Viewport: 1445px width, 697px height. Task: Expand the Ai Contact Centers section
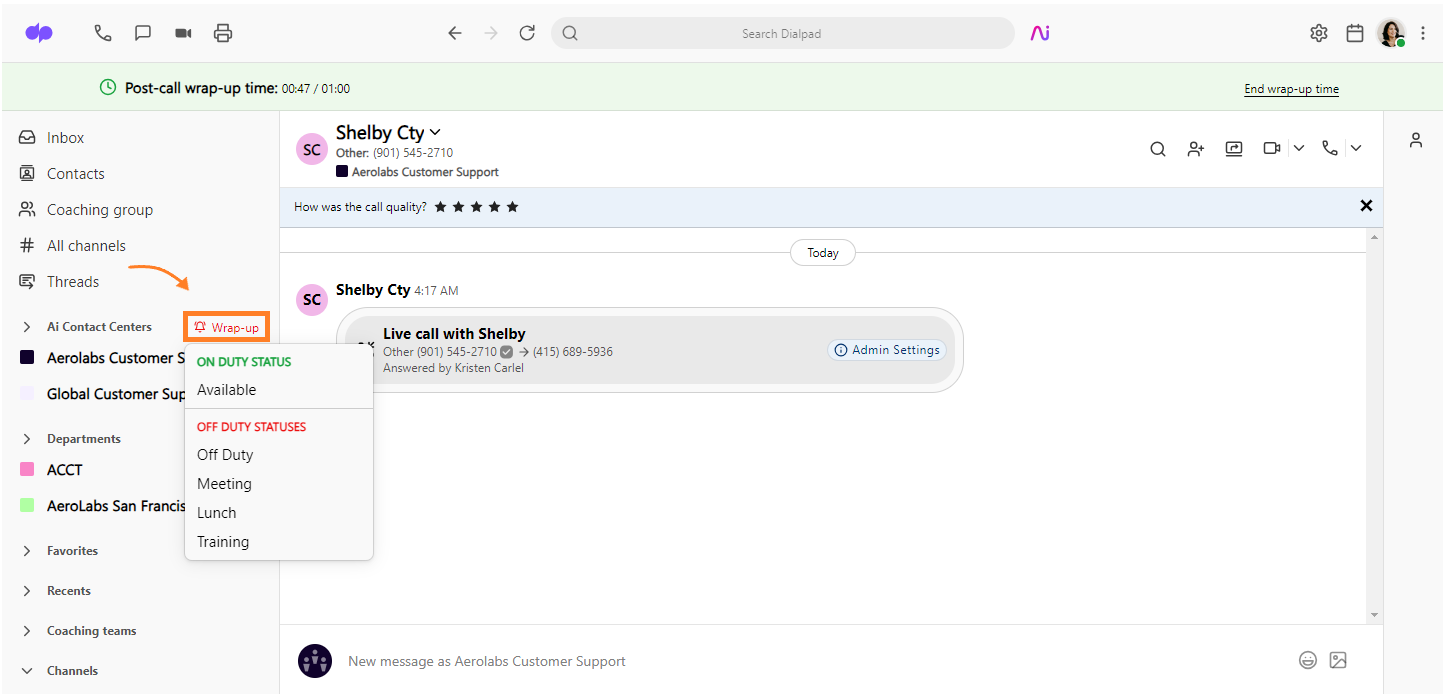pos(27,327)
